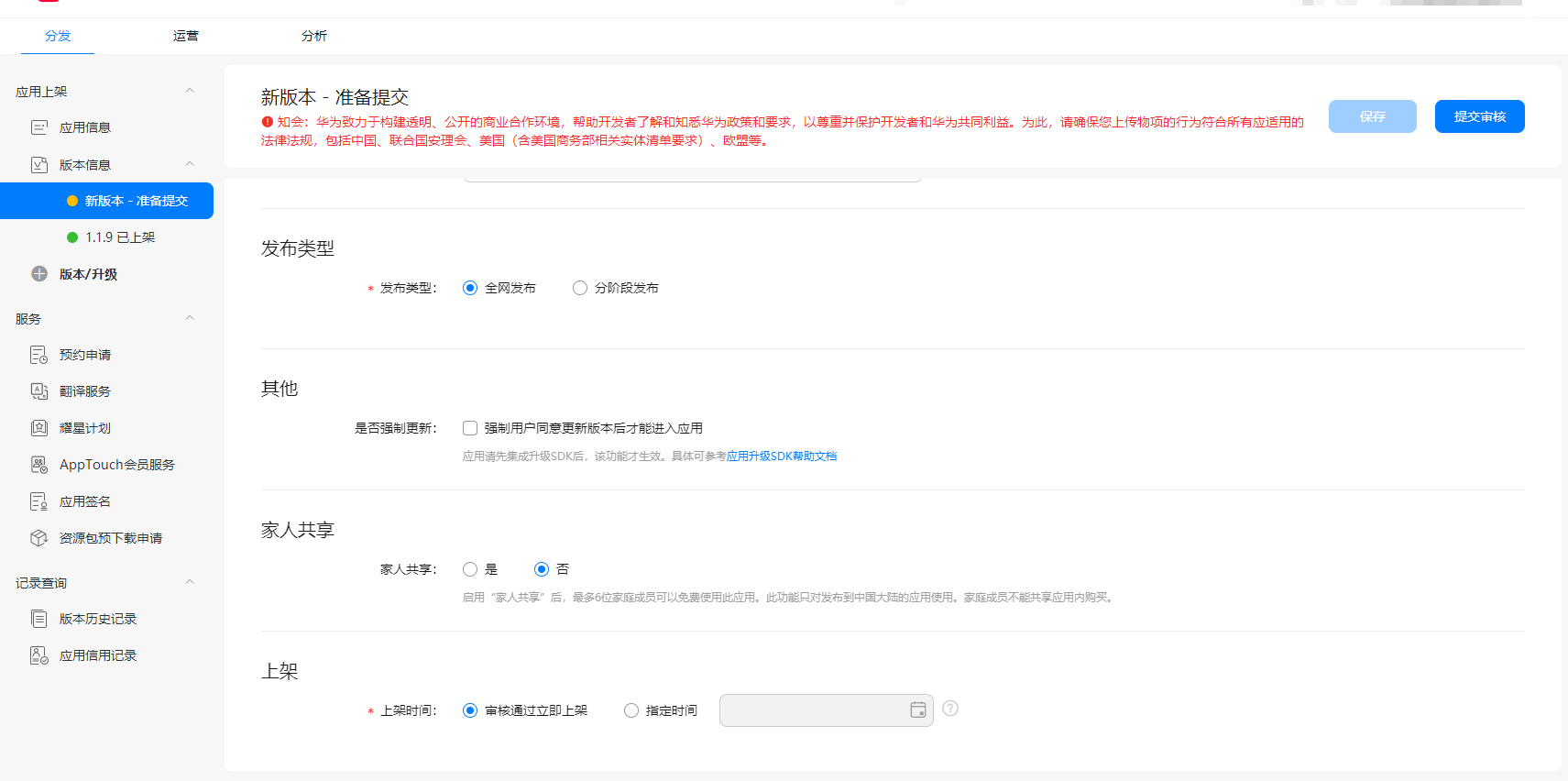Click orange status dot of 新版本
1568x781 pixels.
[72, 201]
